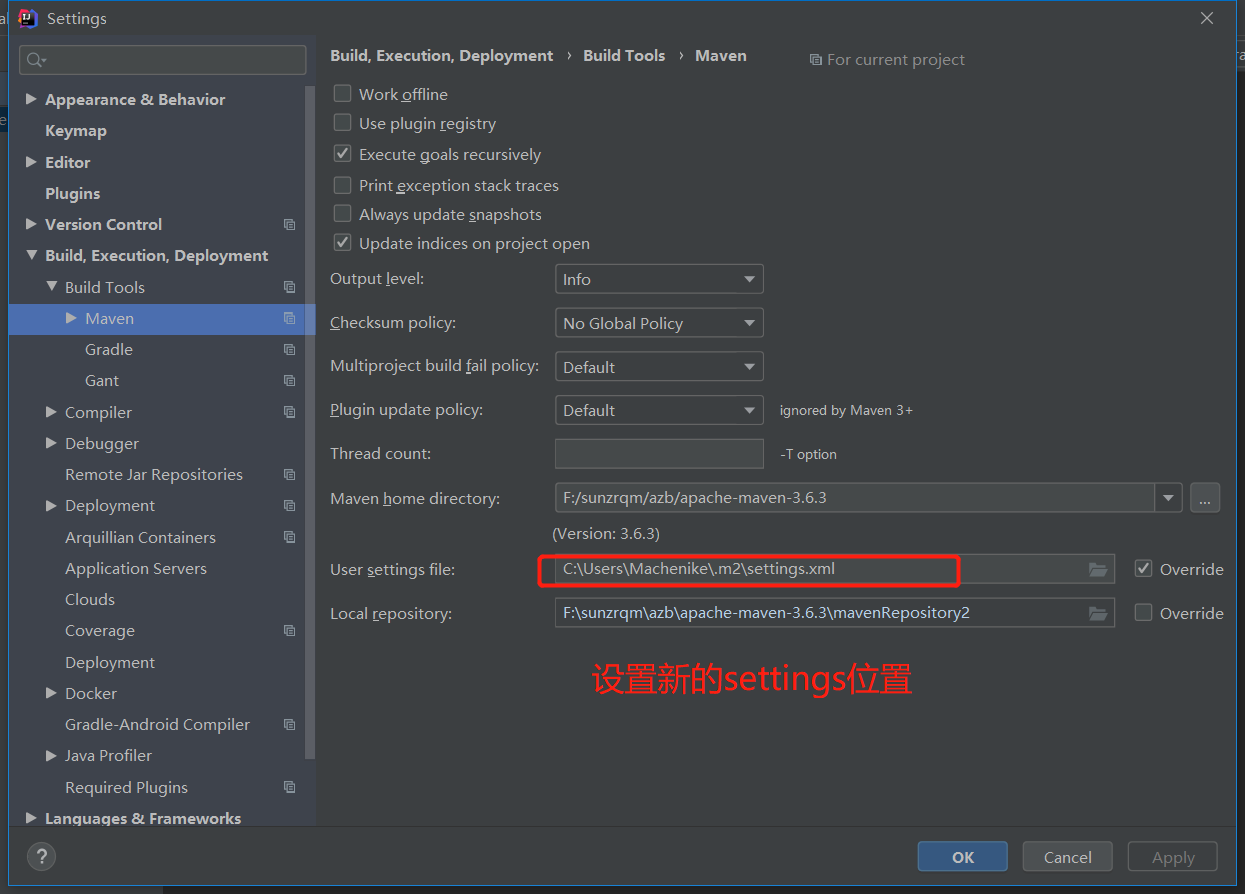Screen dimensions: 1245x894
Task: Click the search magnifier icon in settings search
Action: pos(36,60)
